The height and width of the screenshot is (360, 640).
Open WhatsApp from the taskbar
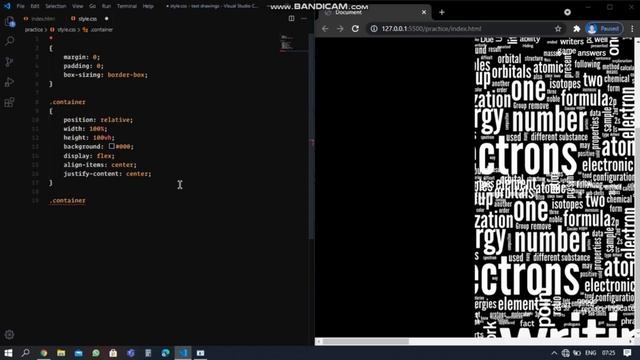pyautogui.click(x=96, y=353)
